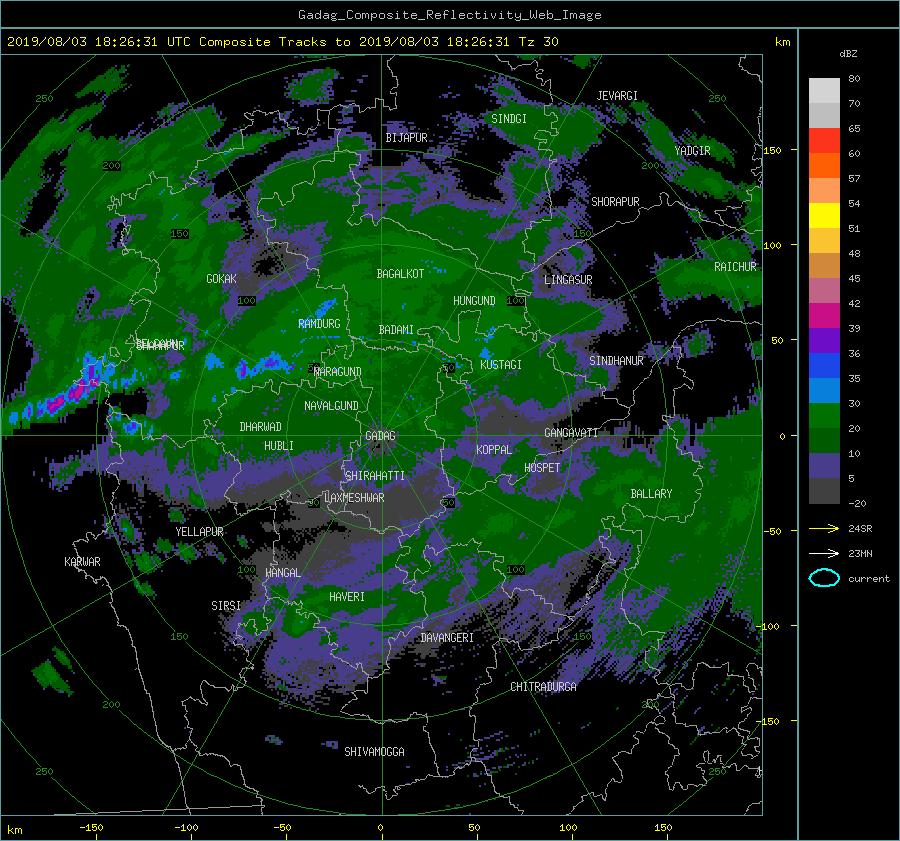Viewport: 900px width, 841px height.
Task: Click the 'km' label at bottom left
Action: (14, 830)
